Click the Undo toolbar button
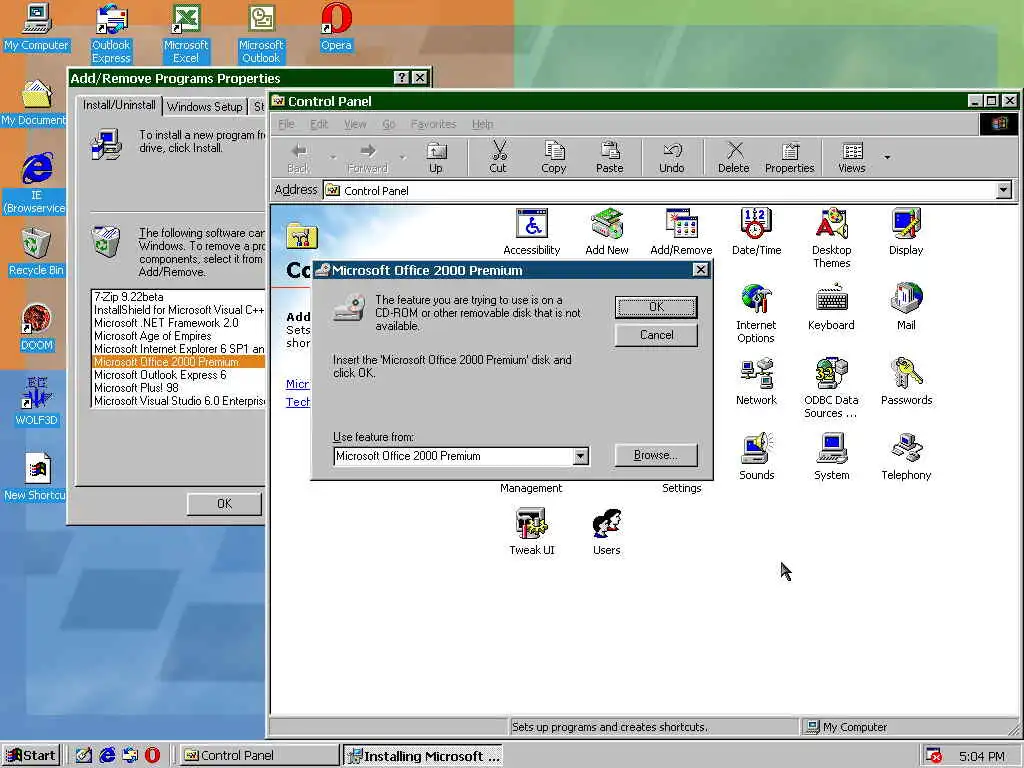This screenshot has width=1024, height=768. click(671, 158)
